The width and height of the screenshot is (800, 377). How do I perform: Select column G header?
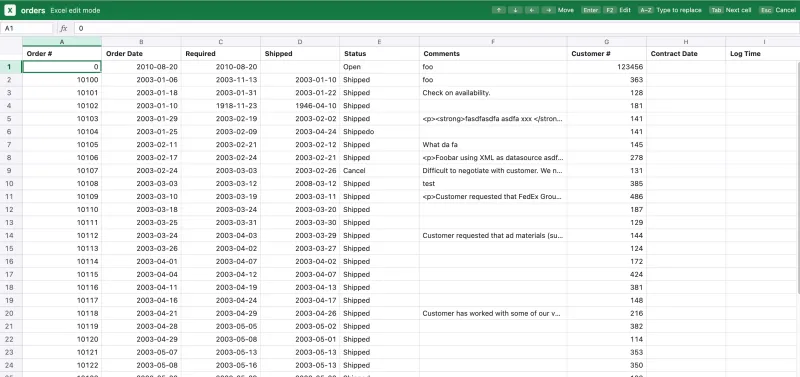point(607,42)
